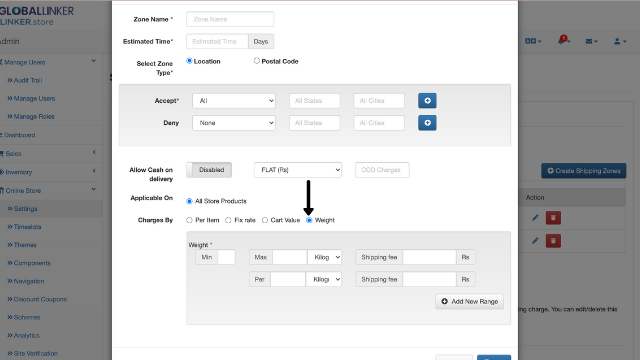The height and width of the screenshot is (360, 640).
Task: Click the add icon in the Accept row
Action: 427,101
